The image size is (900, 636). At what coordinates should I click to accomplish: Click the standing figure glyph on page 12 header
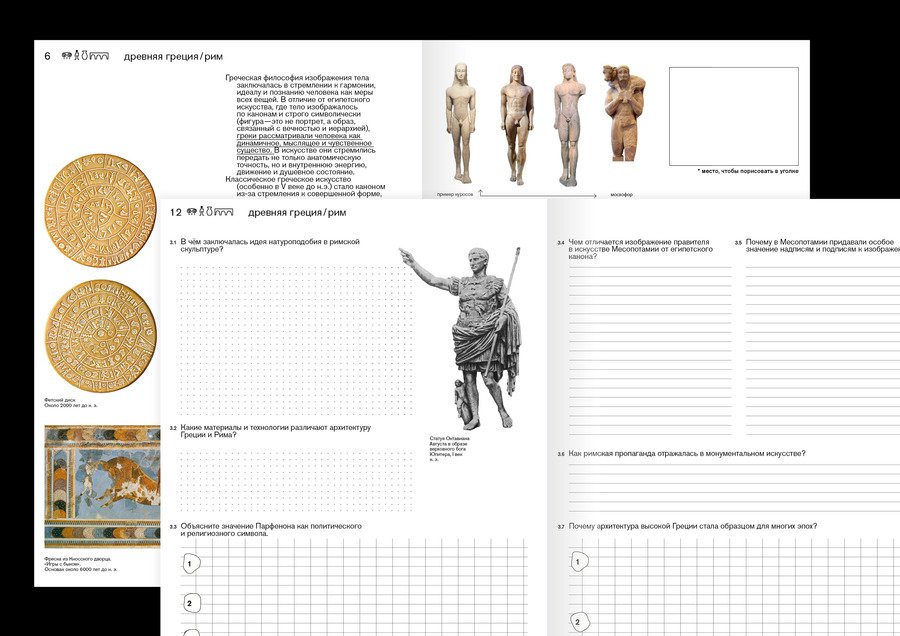point(201,212)
